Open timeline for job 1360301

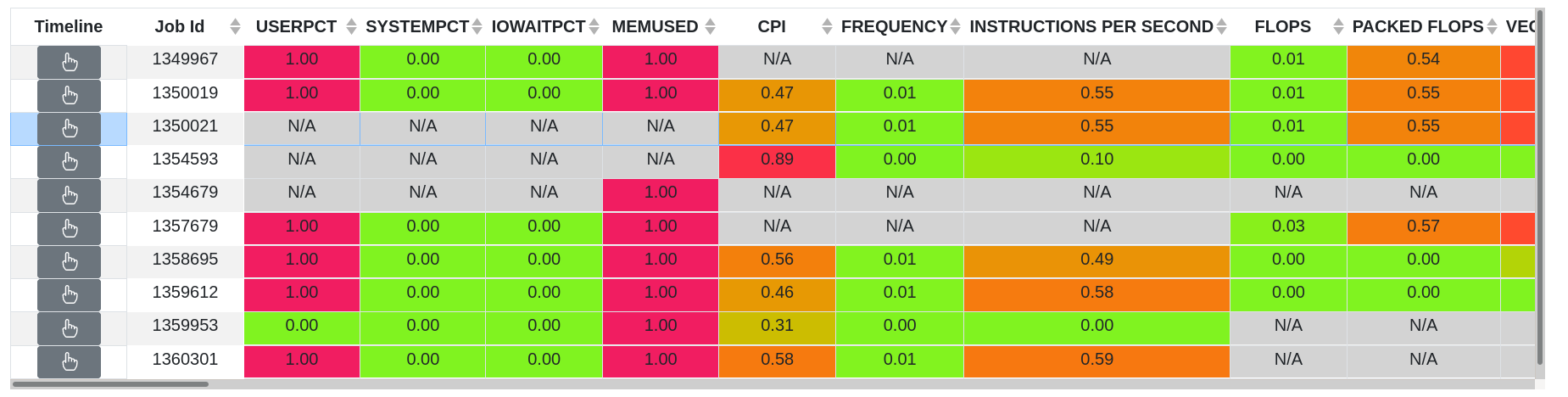point(69,362)
